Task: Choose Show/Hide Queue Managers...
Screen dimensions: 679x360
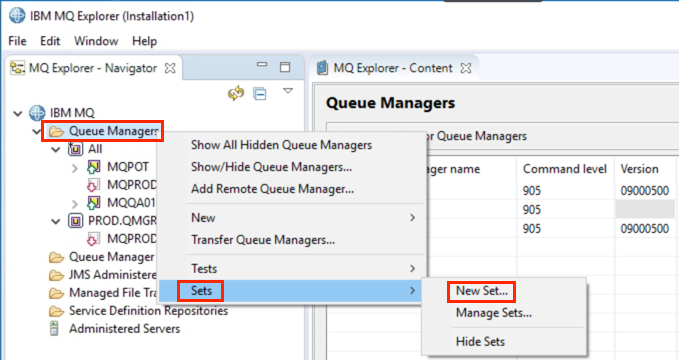Action: 272,167
